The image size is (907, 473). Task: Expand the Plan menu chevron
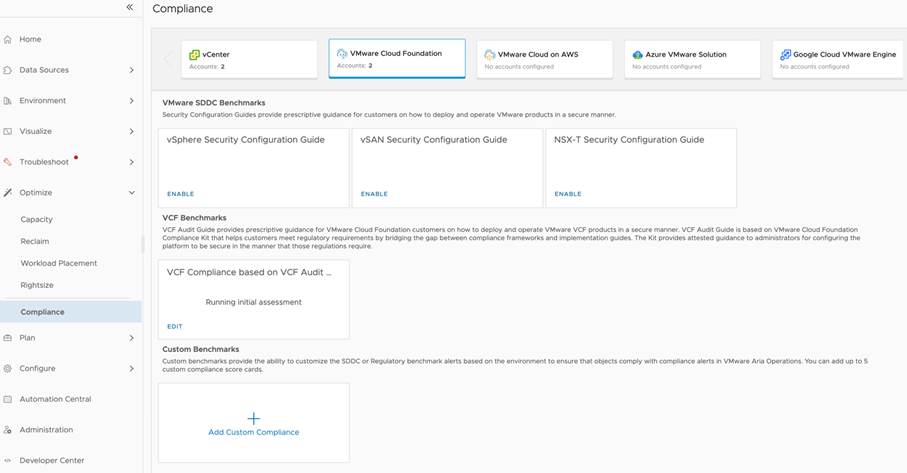pyautogui.click(x=131, y=338)
